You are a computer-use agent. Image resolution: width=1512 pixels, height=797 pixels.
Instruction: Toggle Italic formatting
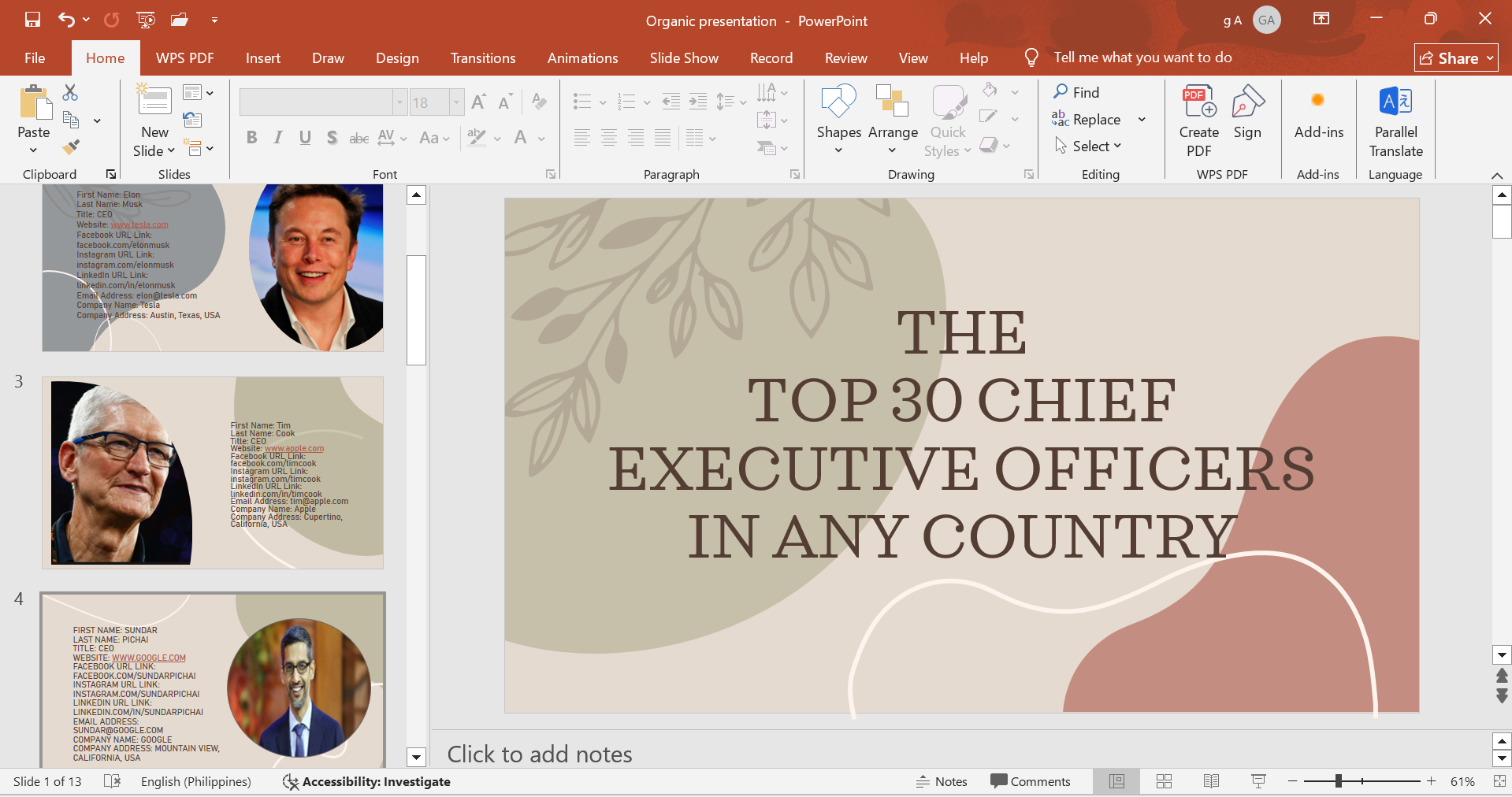278,138
